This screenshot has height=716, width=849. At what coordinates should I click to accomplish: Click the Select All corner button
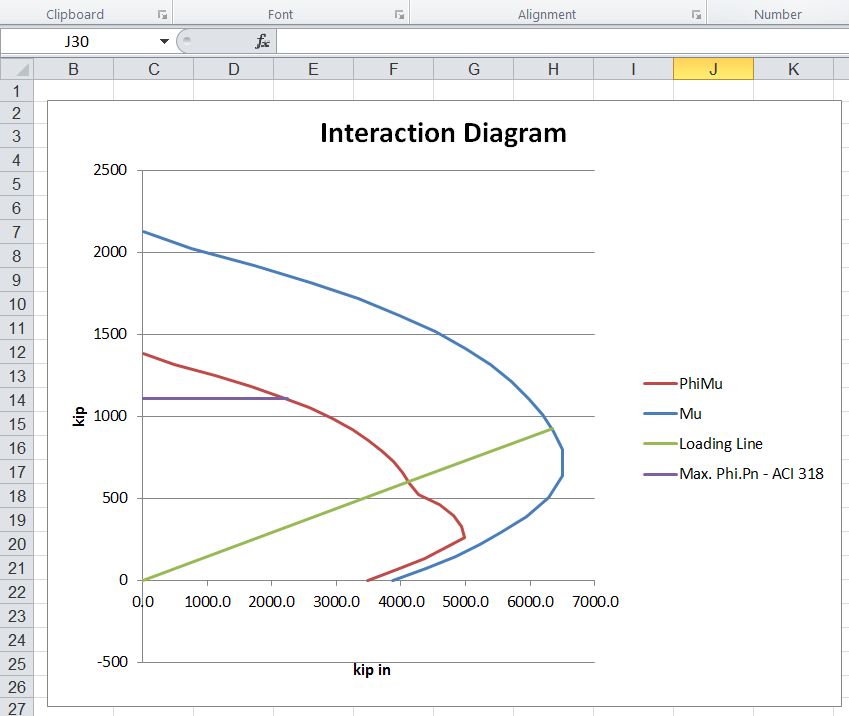(x=17, y=69)
